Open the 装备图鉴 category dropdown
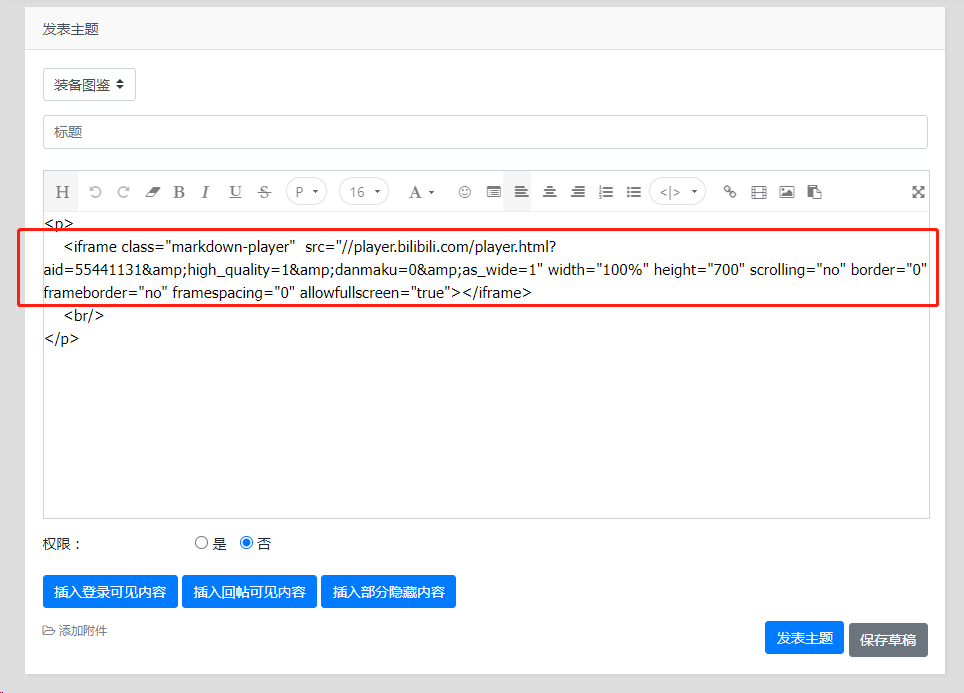The height and width of the screenshot is (693, 964). [x=89, y=84]
